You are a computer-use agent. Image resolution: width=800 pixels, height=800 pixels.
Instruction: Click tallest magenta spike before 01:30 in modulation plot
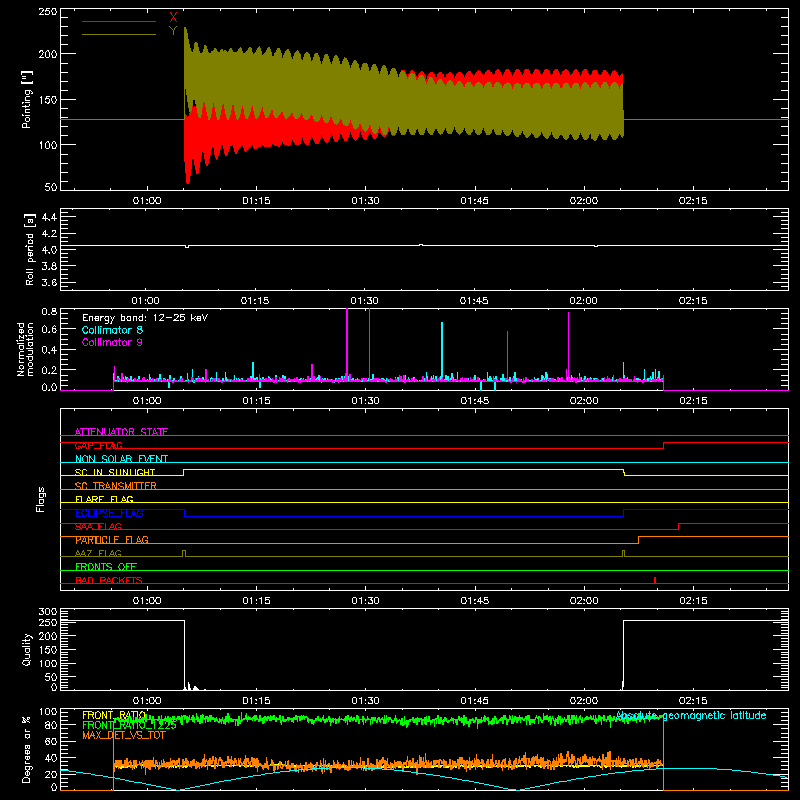tap(347, 342)
